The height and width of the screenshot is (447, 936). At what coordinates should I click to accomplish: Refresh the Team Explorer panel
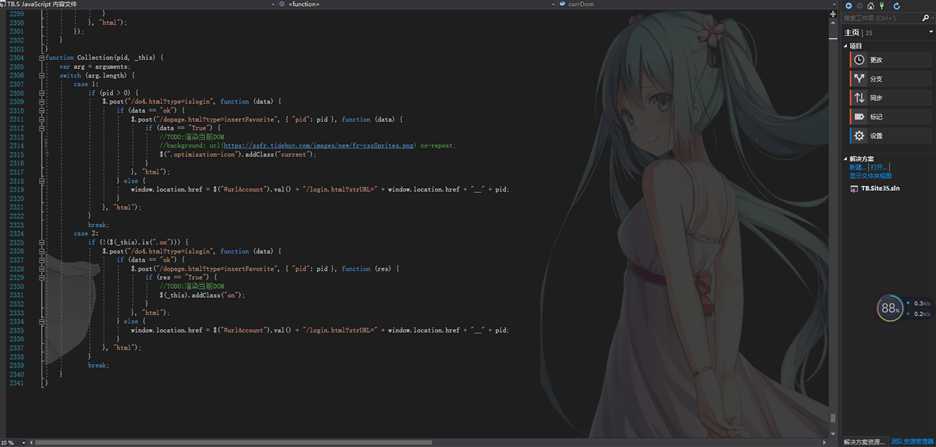896,5
